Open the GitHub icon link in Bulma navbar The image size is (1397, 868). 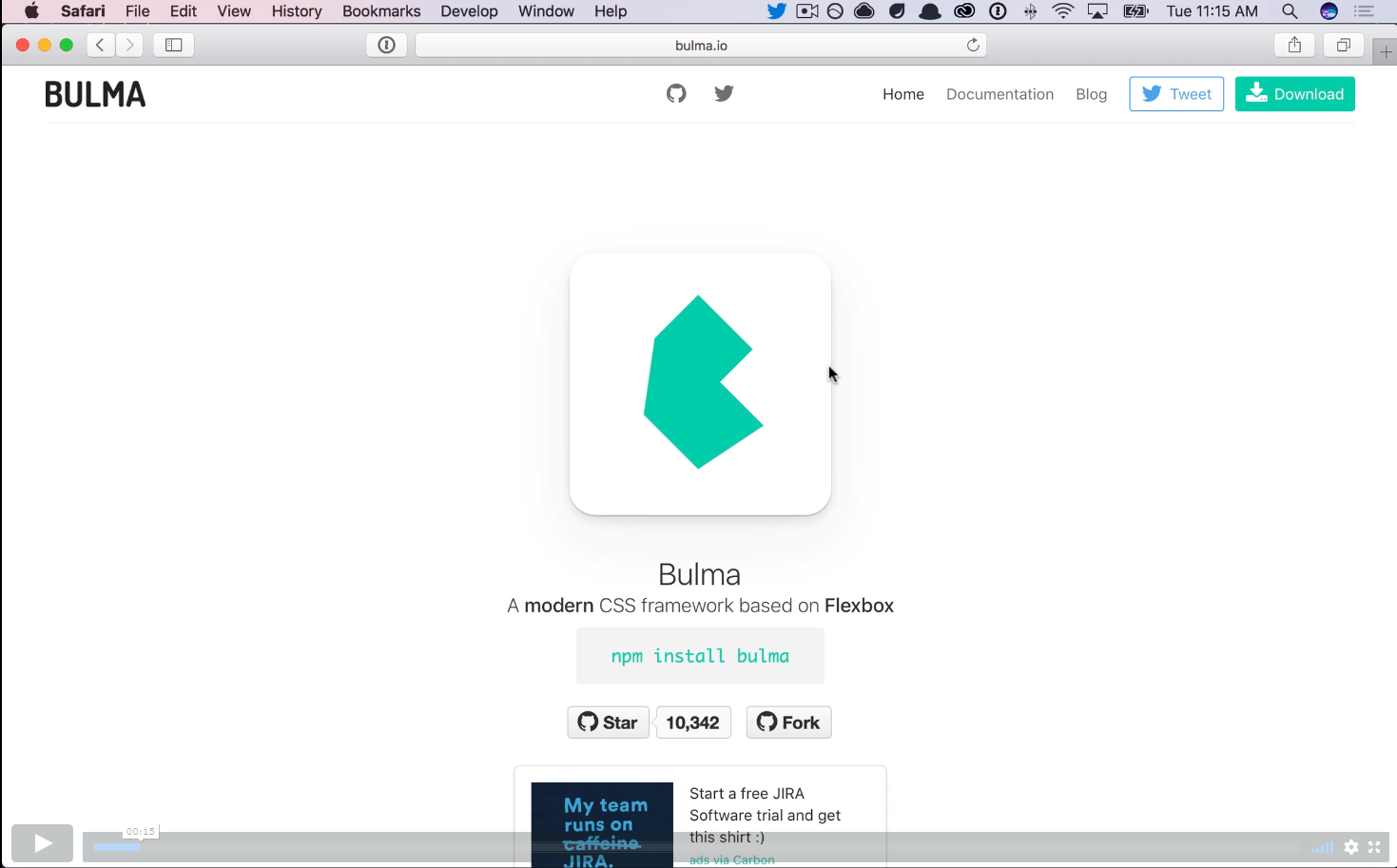(x=676, y=93)
